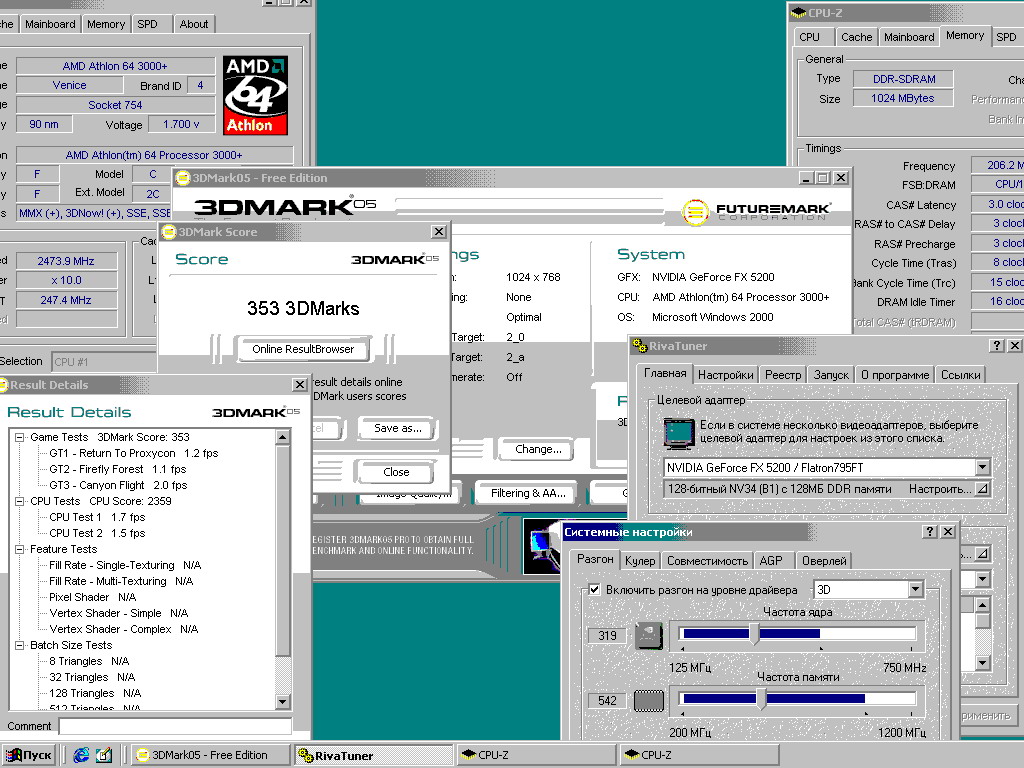Click the second quick launch icon in taskbar

coord(104,755)
